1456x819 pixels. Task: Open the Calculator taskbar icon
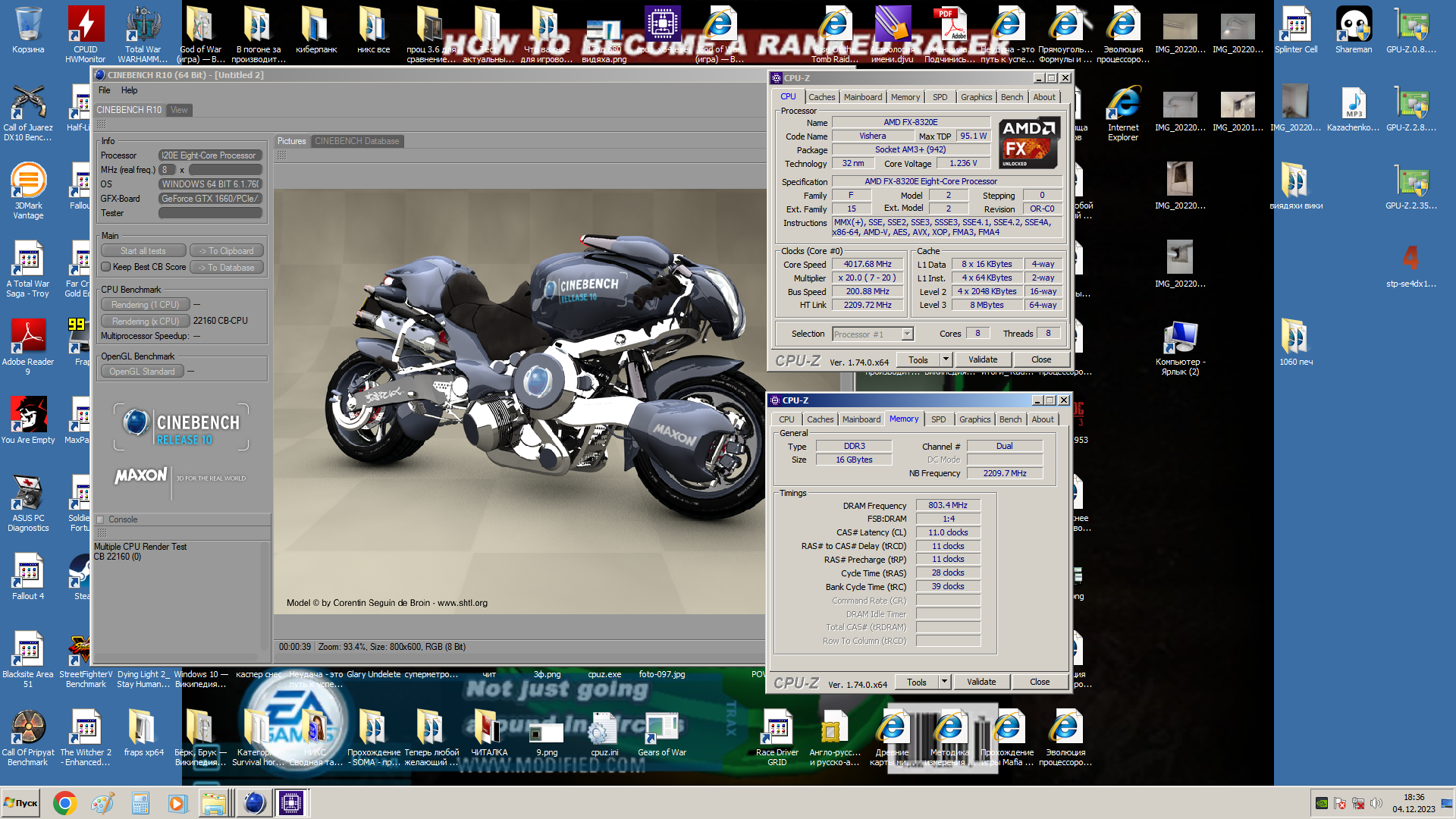coord(140,803)
